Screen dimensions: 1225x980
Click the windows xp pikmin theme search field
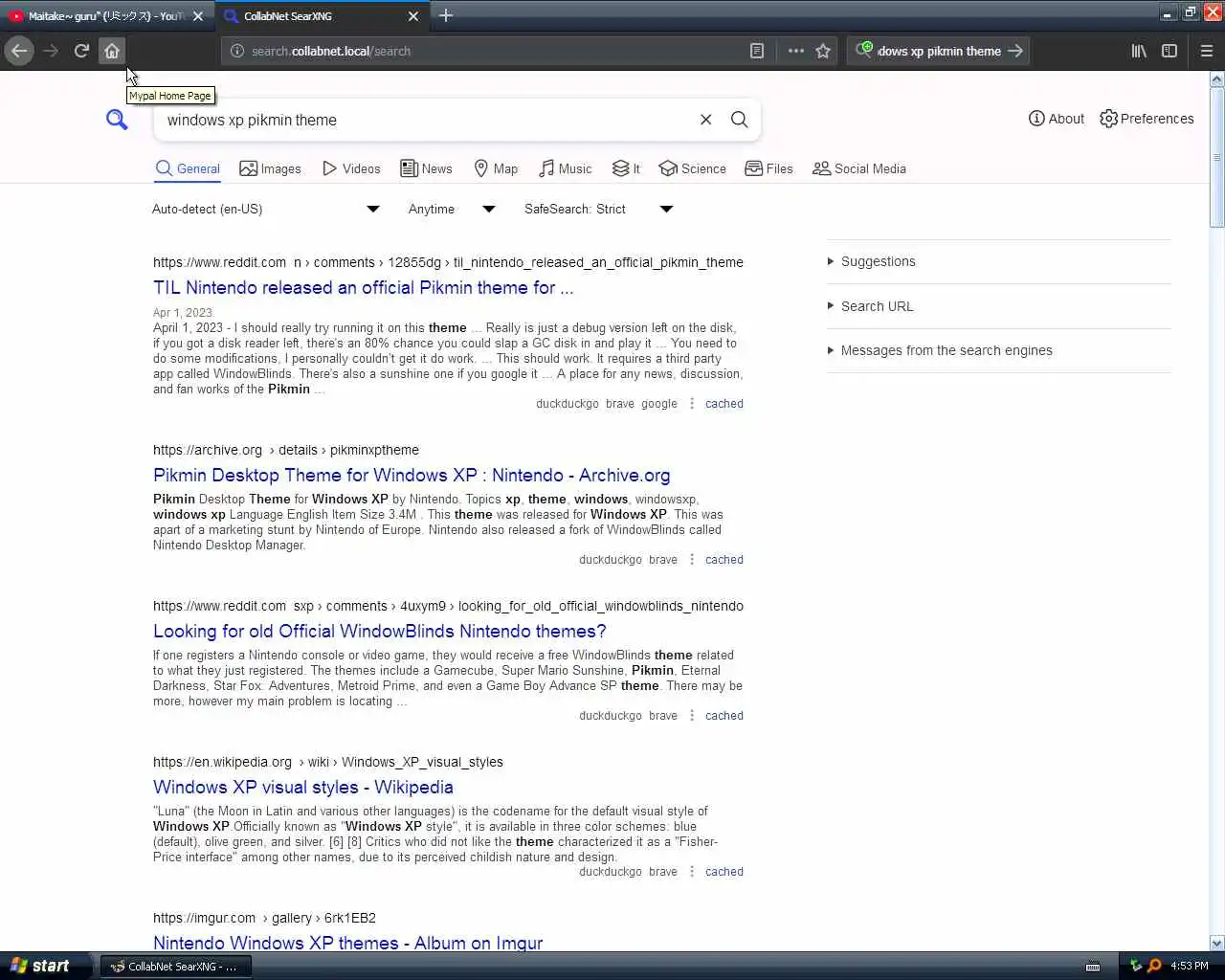pyautogui.click(x=426, y=120)
